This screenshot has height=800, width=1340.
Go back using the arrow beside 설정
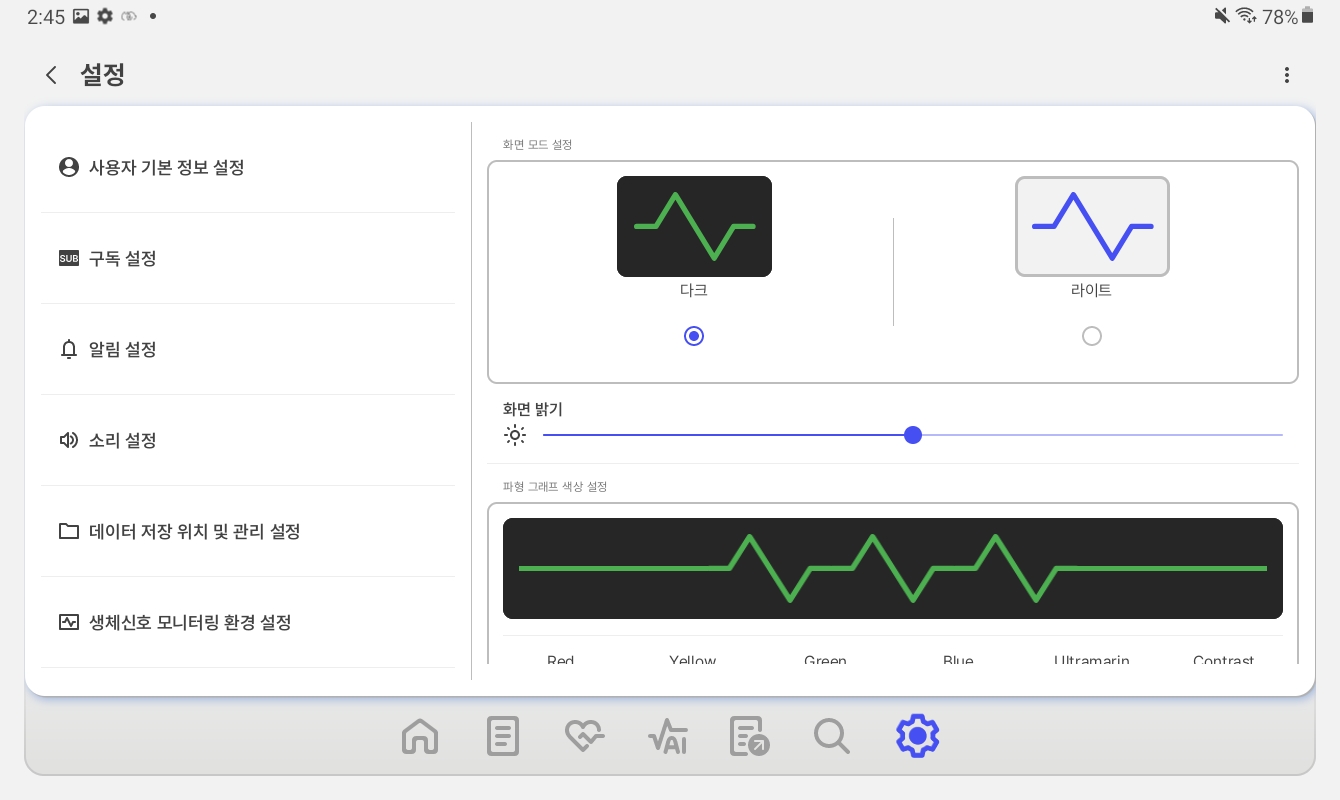(51, 75)
